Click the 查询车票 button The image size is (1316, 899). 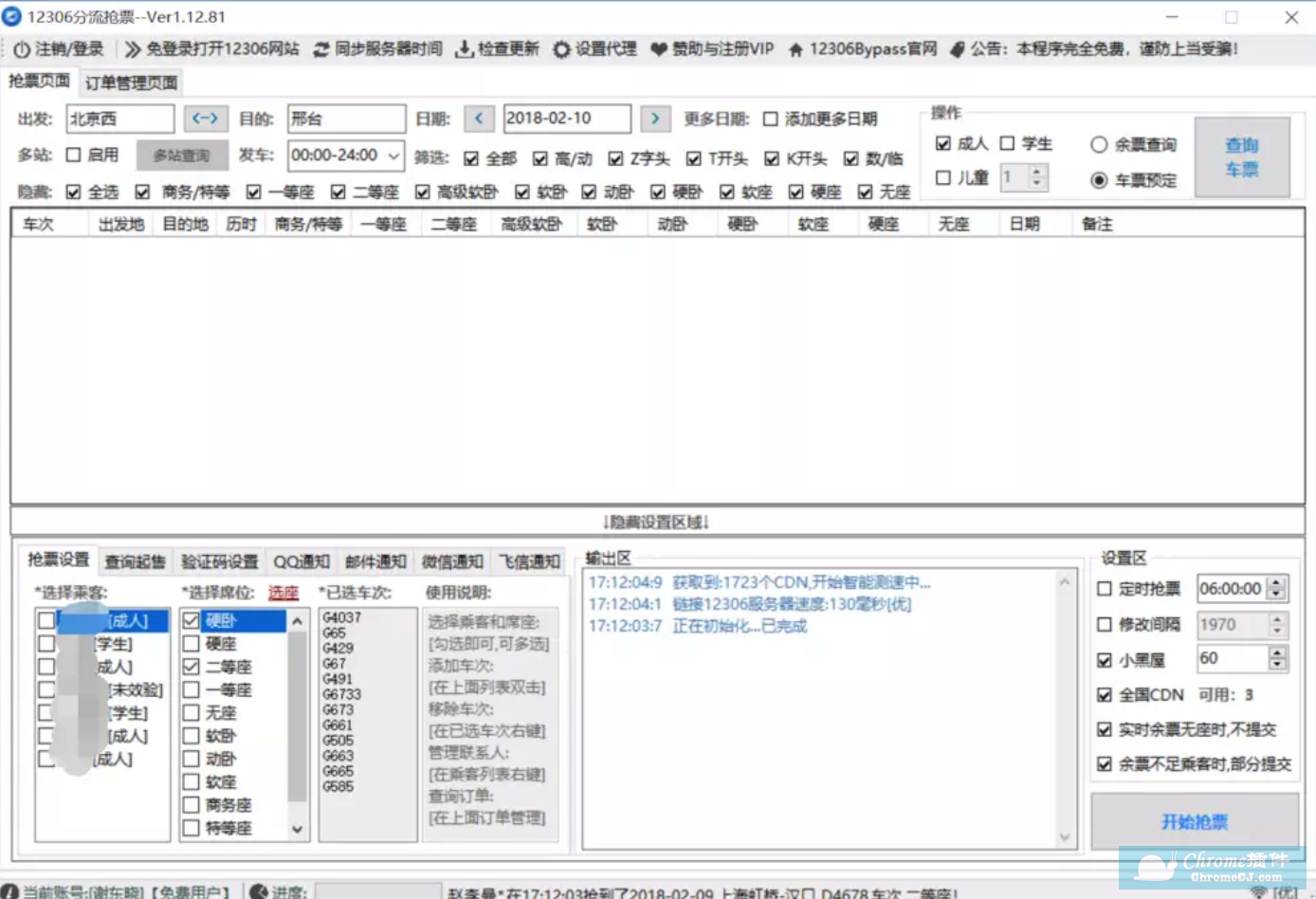pyautogui.click(x=1242, y=157)
